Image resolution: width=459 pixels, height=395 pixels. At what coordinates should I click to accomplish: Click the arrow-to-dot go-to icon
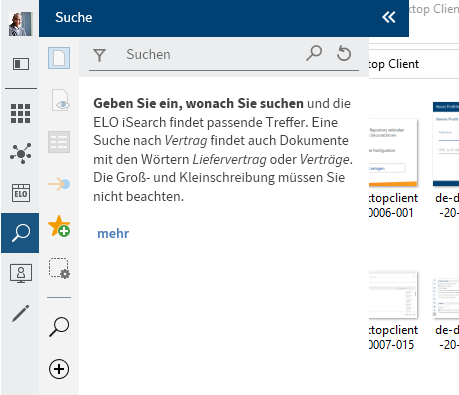(59, 184)
